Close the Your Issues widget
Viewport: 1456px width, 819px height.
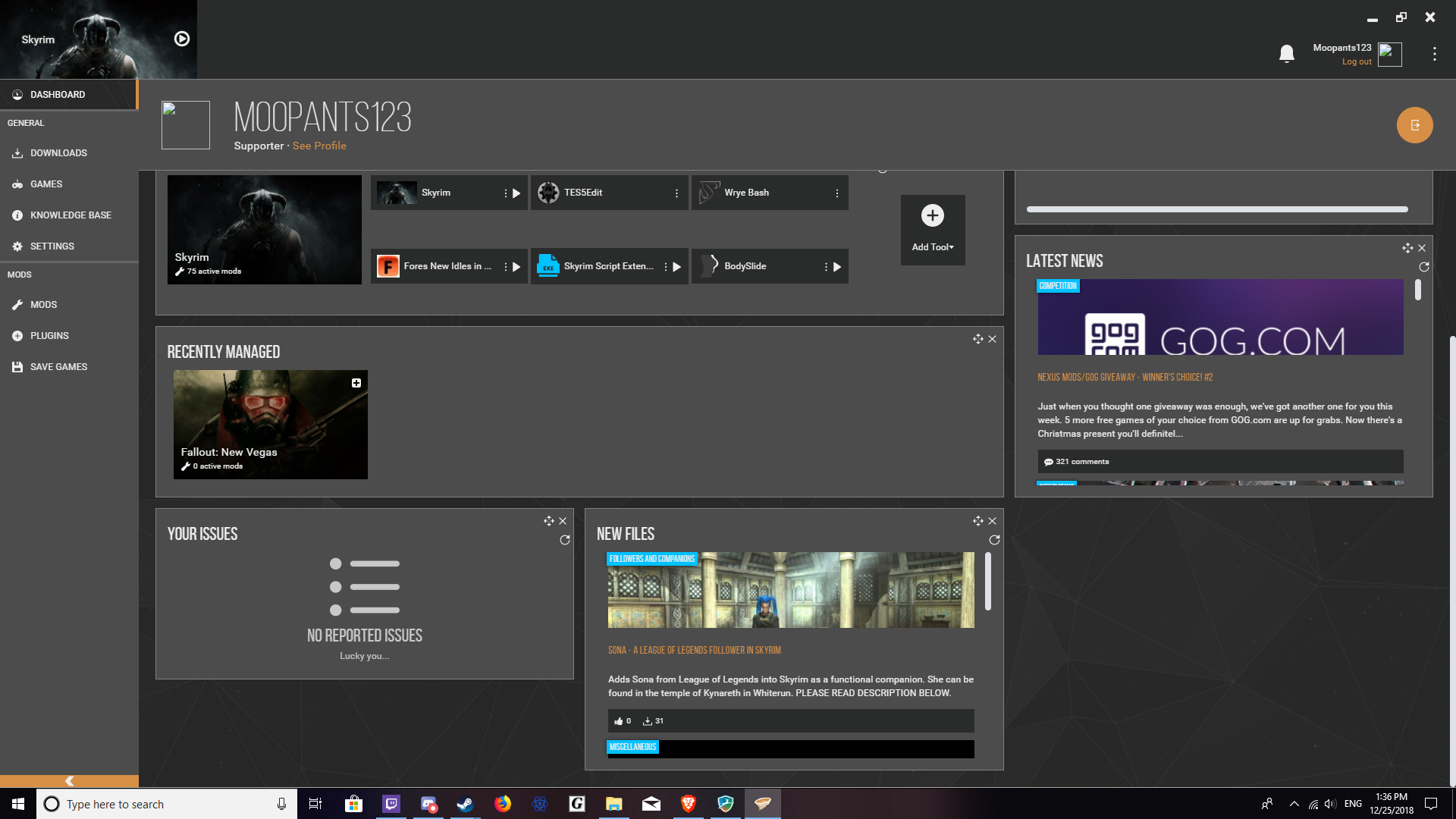(563, 521)
